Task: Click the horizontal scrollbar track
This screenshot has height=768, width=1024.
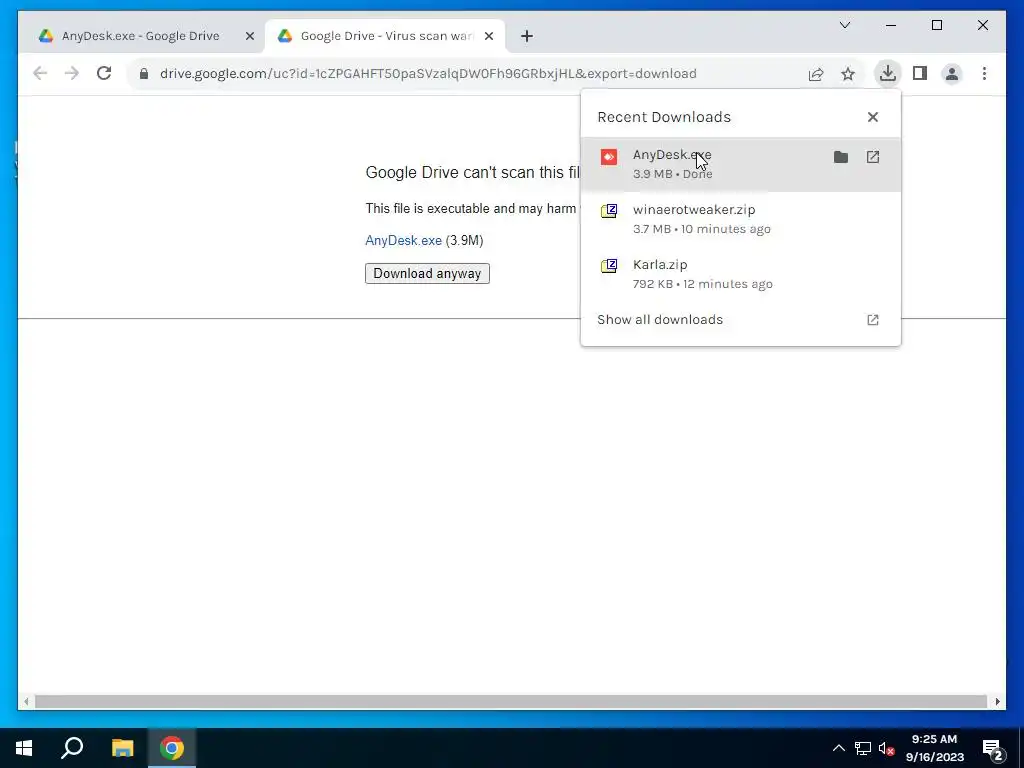Action: [511, 702]
